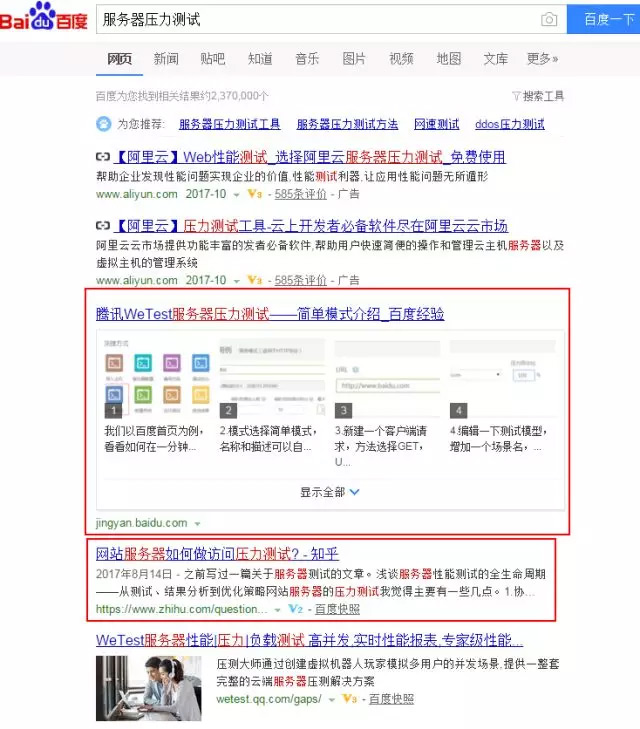Open suggestion 网速测试
The width and height of the screenshot is (640, 729).
(436, 124)
